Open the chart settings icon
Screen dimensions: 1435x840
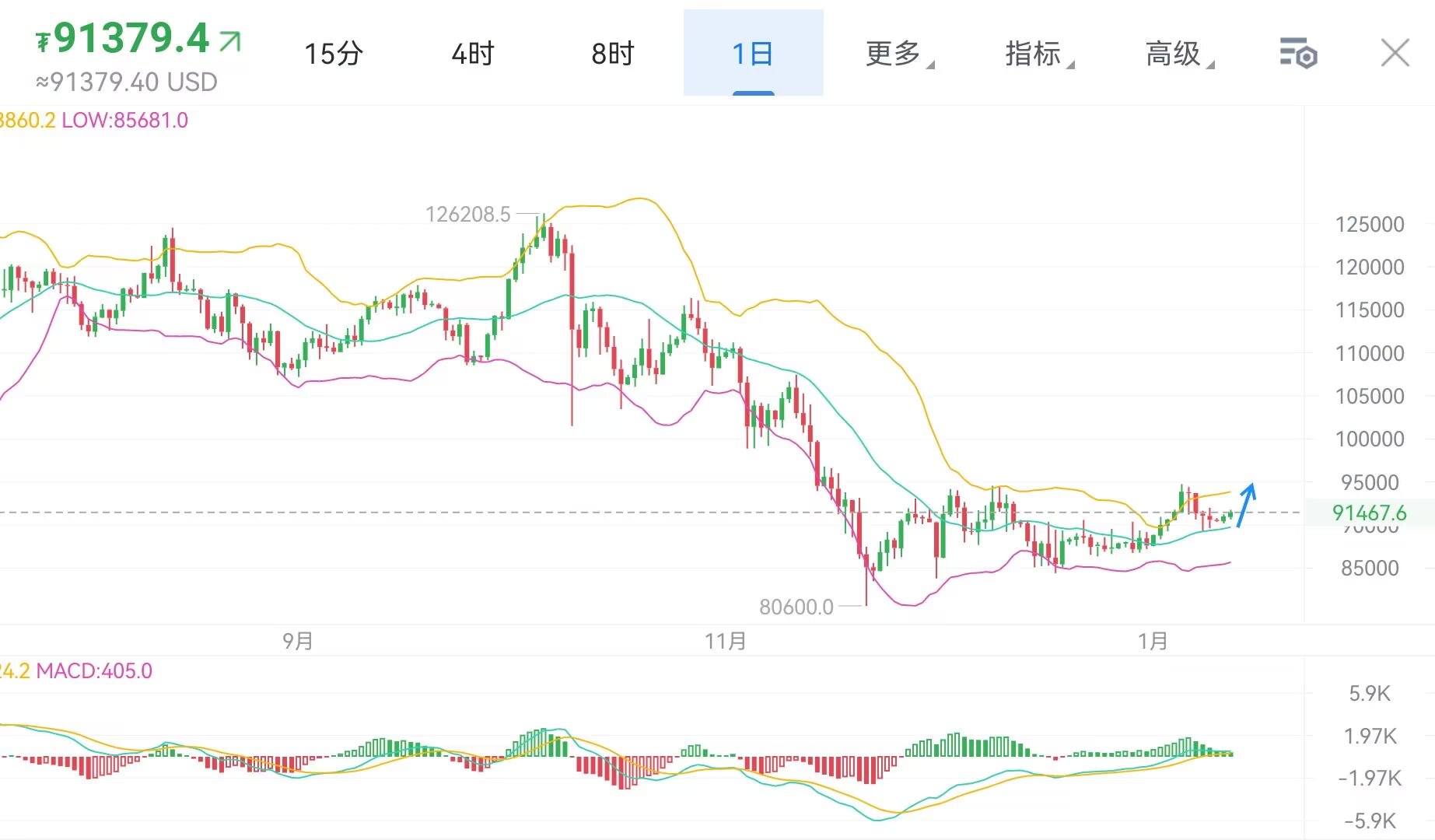pos(1297,54)
